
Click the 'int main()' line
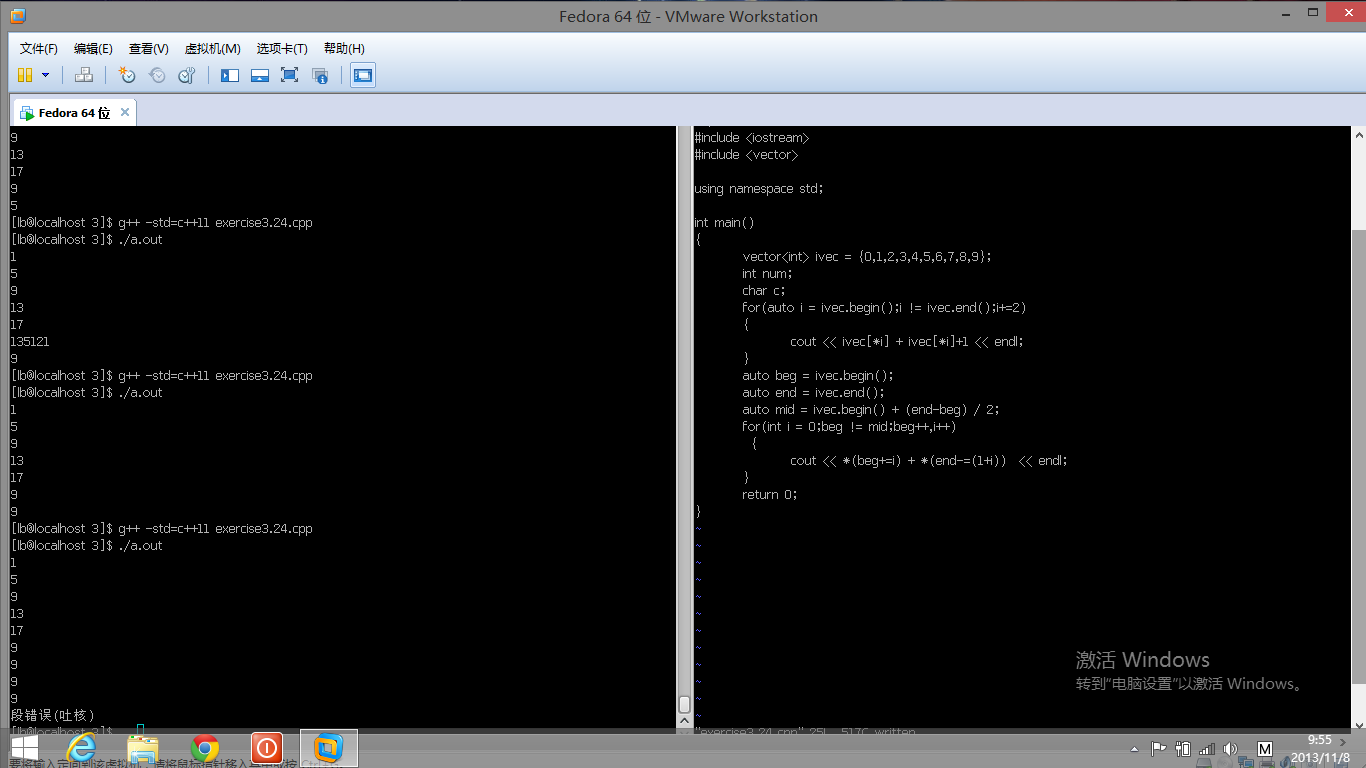[x=724, y=223]
